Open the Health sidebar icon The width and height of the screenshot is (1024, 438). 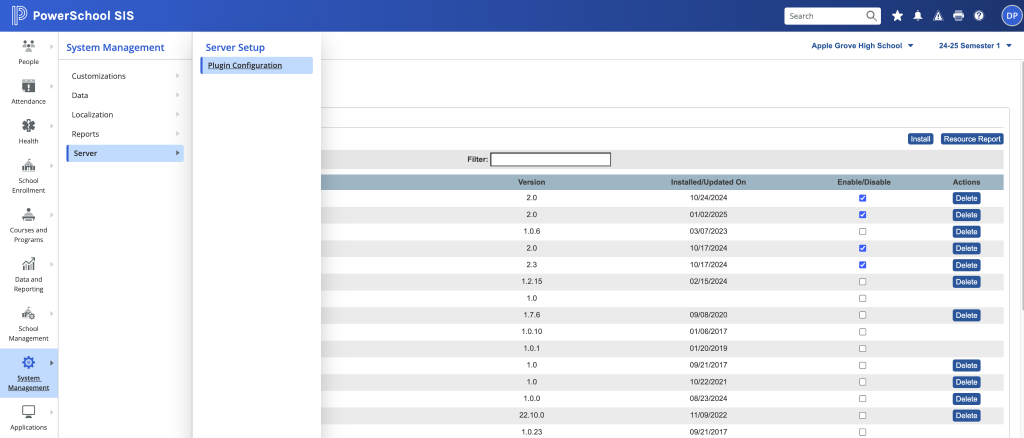[x=28, y=125]
